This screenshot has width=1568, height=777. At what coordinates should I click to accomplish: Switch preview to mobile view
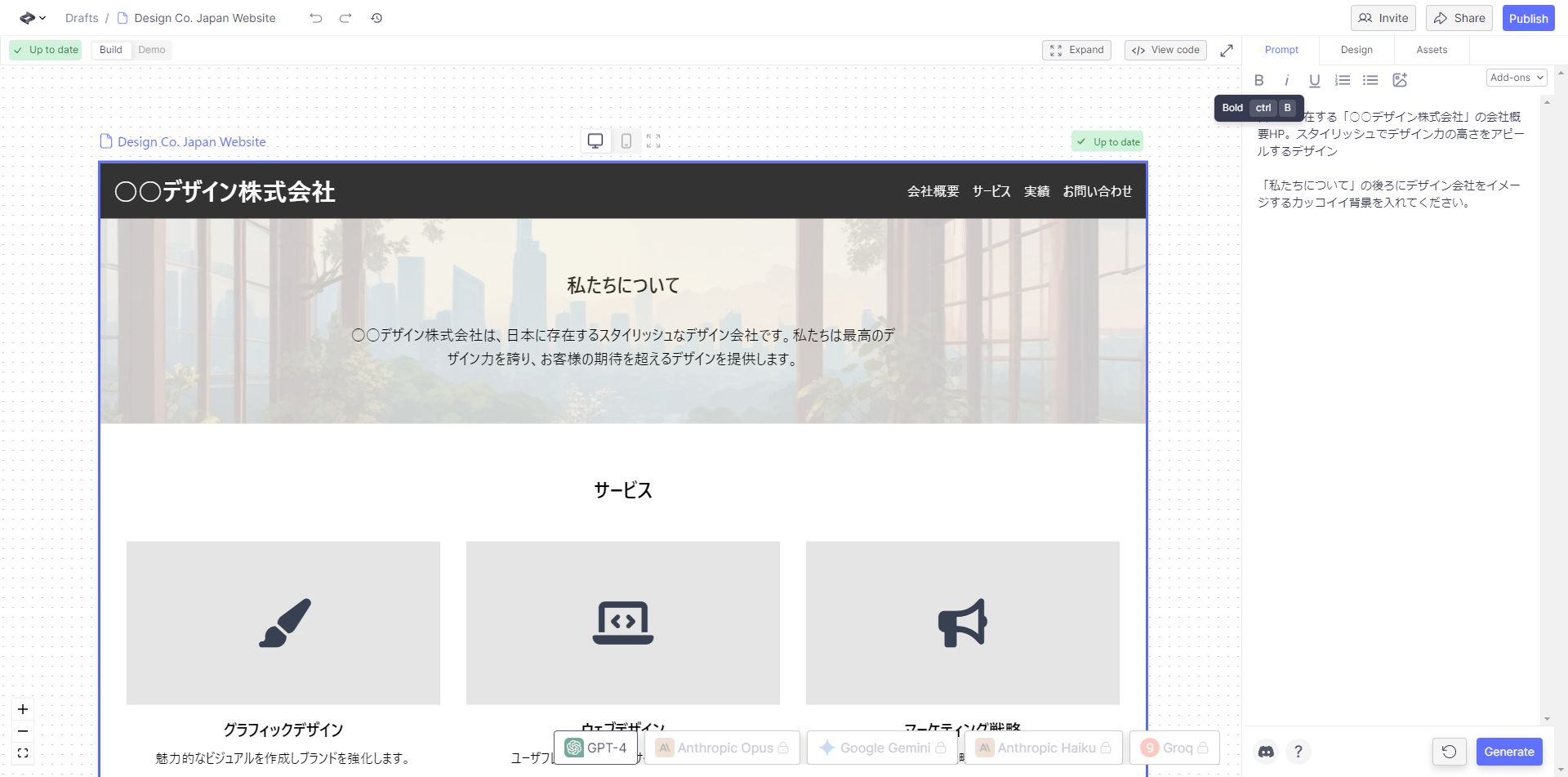pyautogui.click(x=626, y=141)
